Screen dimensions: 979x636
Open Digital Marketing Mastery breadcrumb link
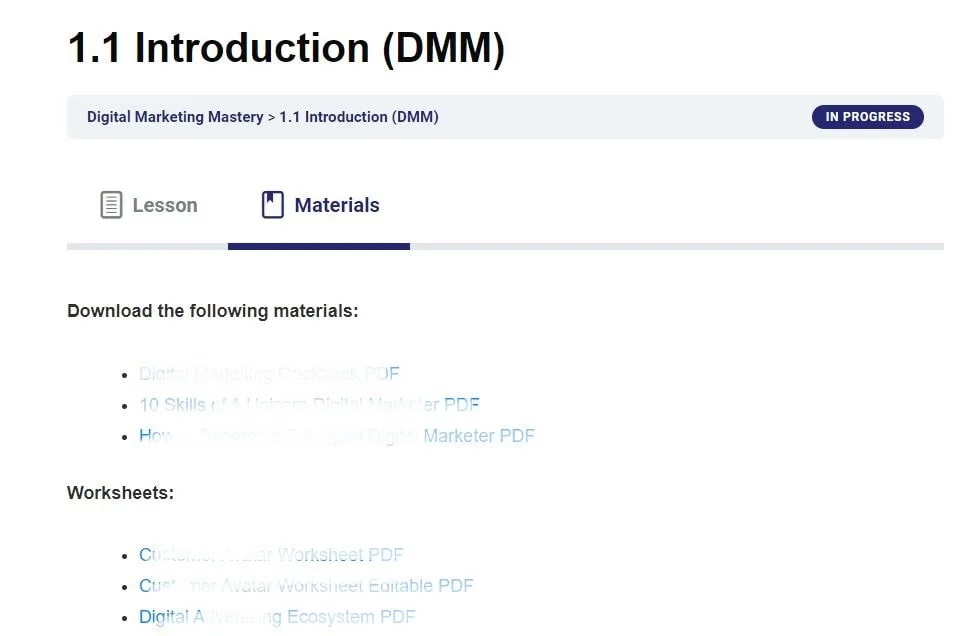[x=175, y=117]
